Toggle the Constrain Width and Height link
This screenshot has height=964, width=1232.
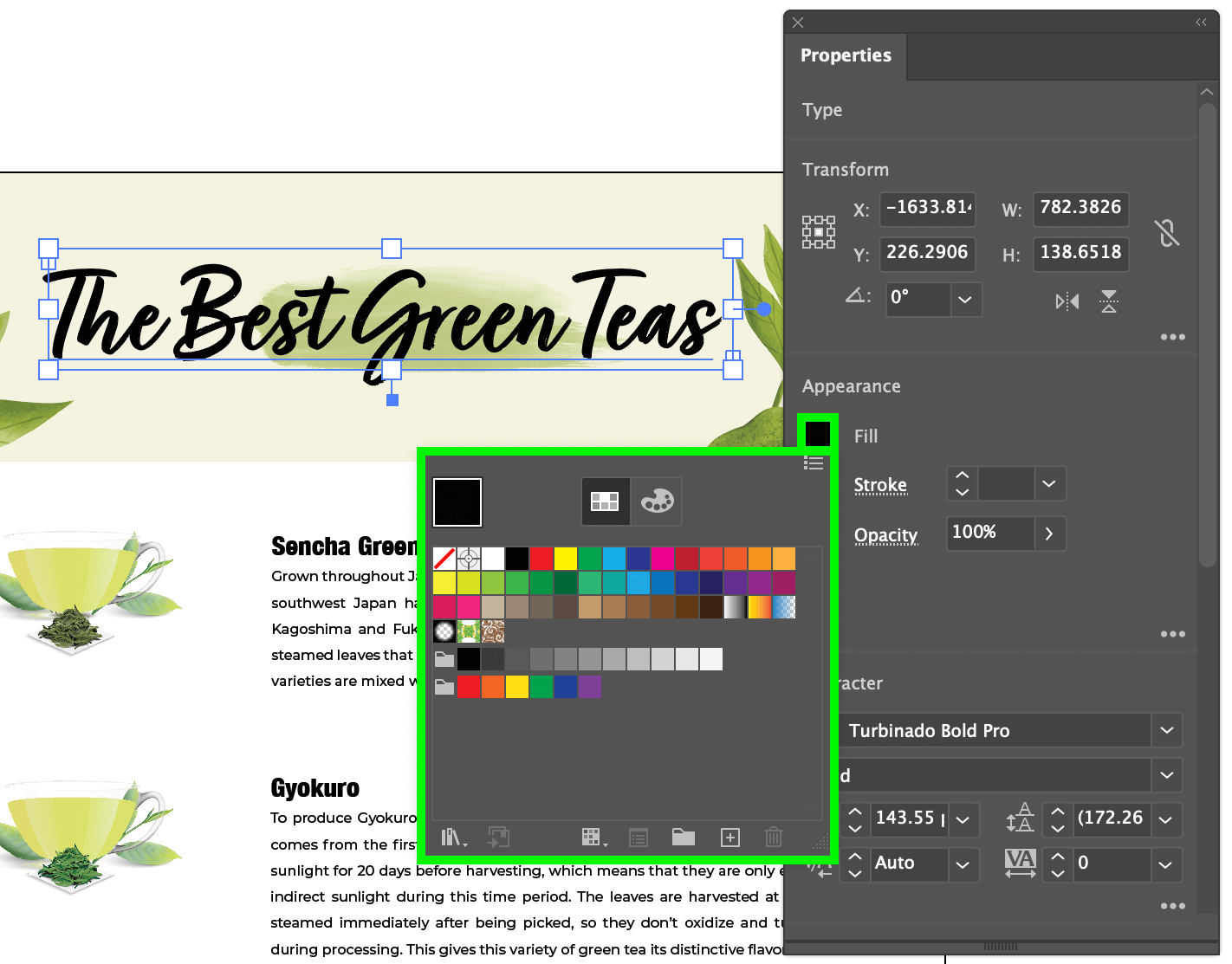[1167, 231]
